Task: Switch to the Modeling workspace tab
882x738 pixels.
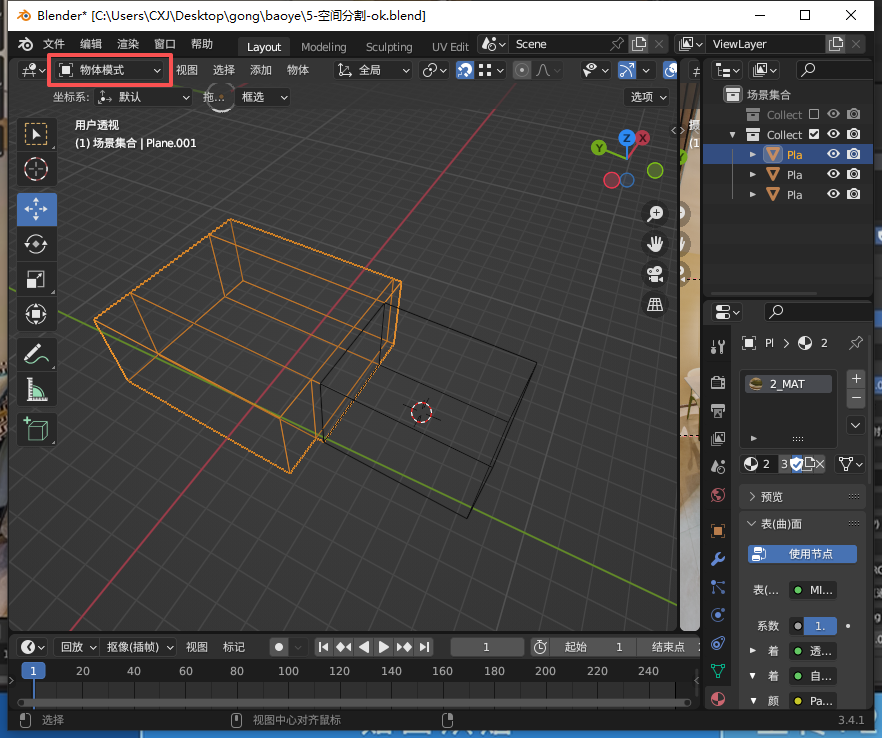Action: [x=323, y=47]
